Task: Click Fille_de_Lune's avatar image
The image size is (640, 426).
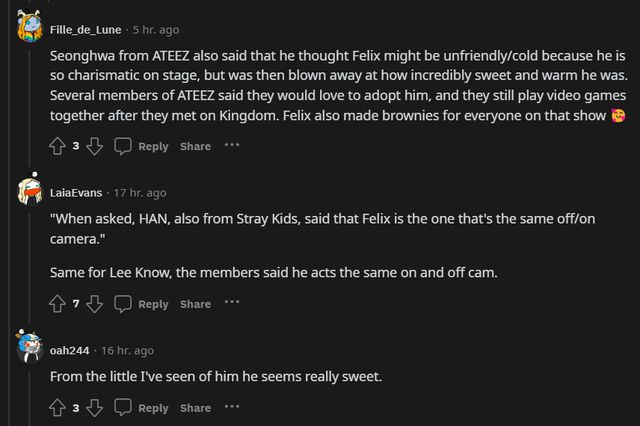Action: pyautogui.click(x=30, y=27)
